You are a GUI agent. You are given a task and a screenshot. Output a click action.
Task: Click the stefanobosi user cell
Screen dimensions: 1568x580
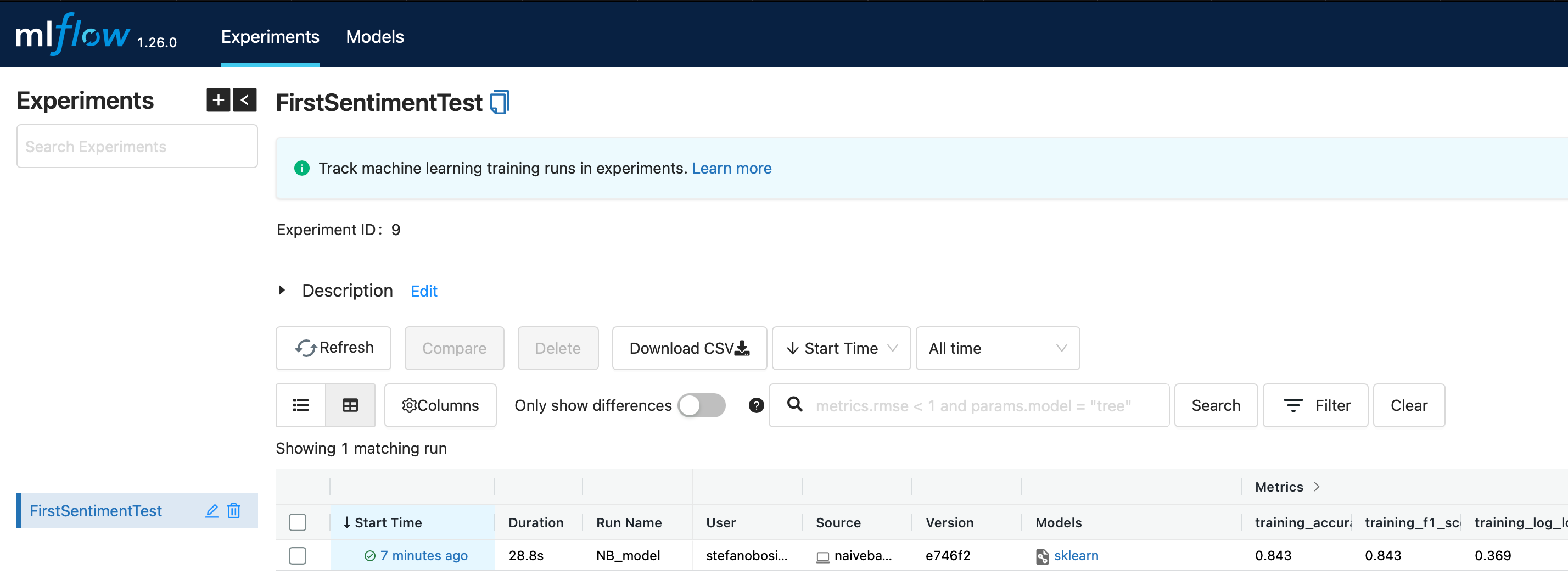(x=747, y=556)
